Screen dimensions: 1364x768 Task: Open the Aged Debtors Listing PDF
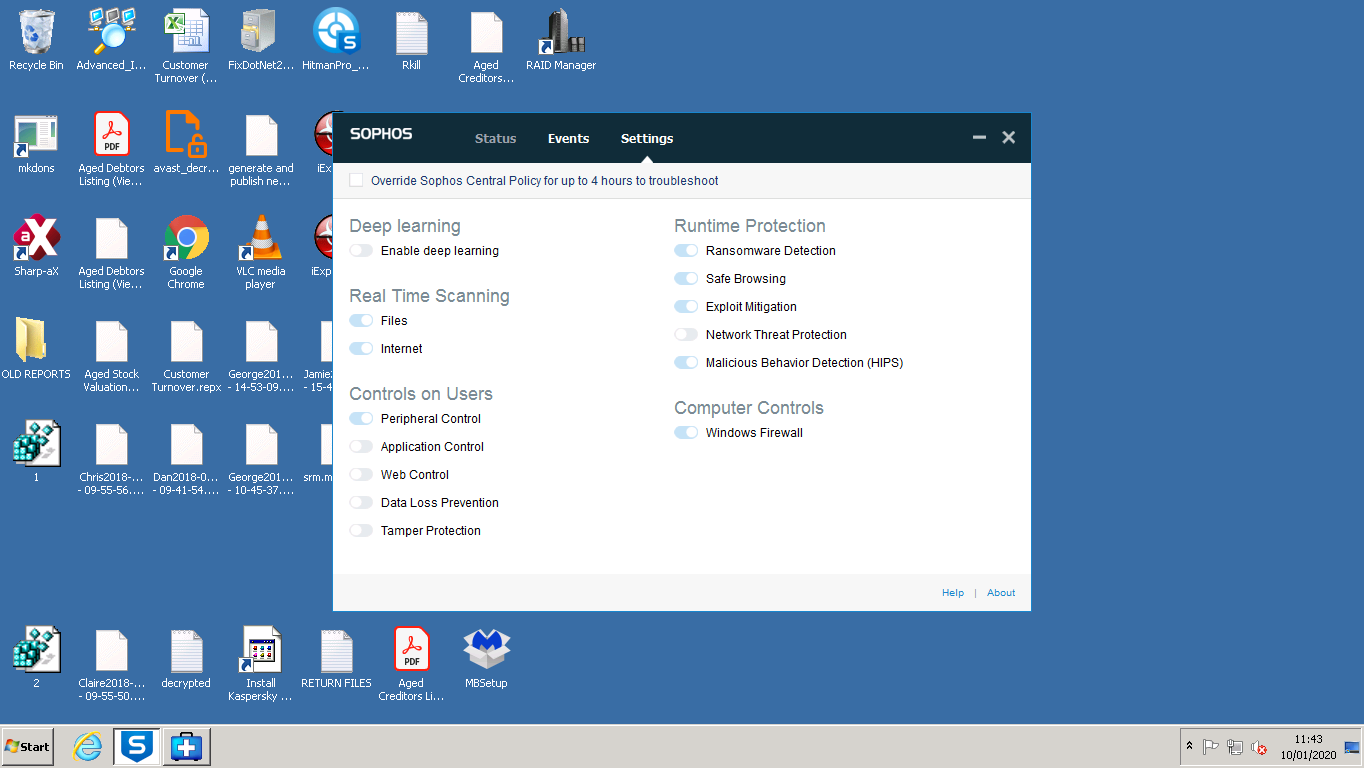[111, 136]
